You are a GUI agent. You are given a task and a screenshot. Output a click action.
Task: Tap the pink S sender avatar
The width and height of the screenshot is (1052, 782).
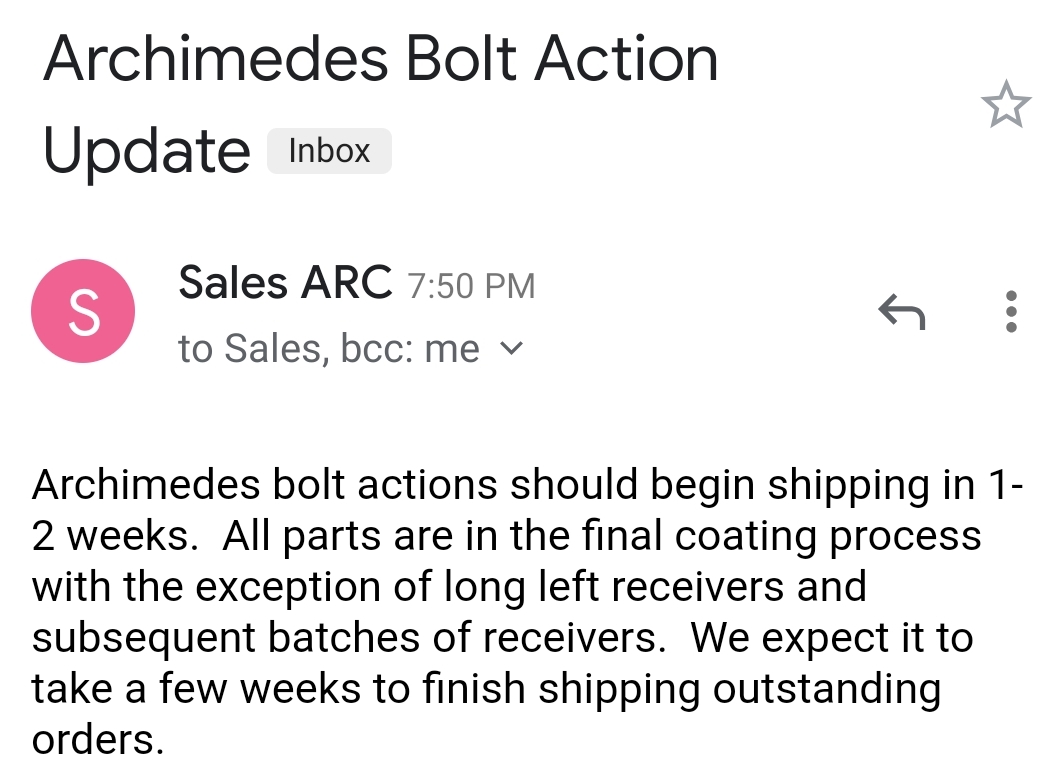[83, 311]
